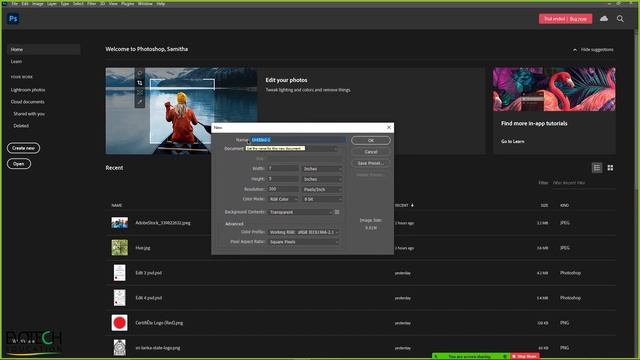This screenshot has height=360, width=640.
Task: Click the NAME column header
Action: click(117, 205)
